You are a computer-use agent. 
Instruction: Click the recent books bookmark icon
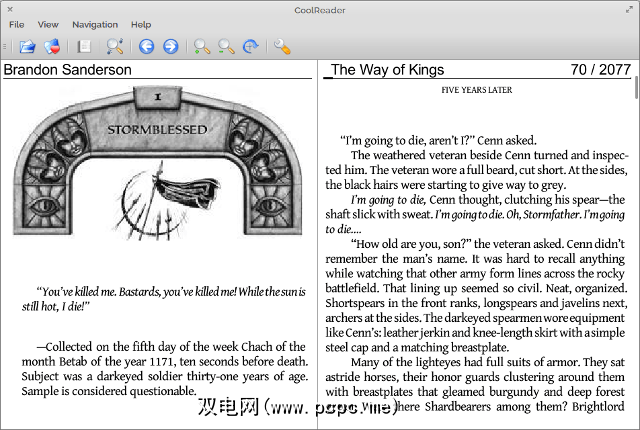coord(52,47)
